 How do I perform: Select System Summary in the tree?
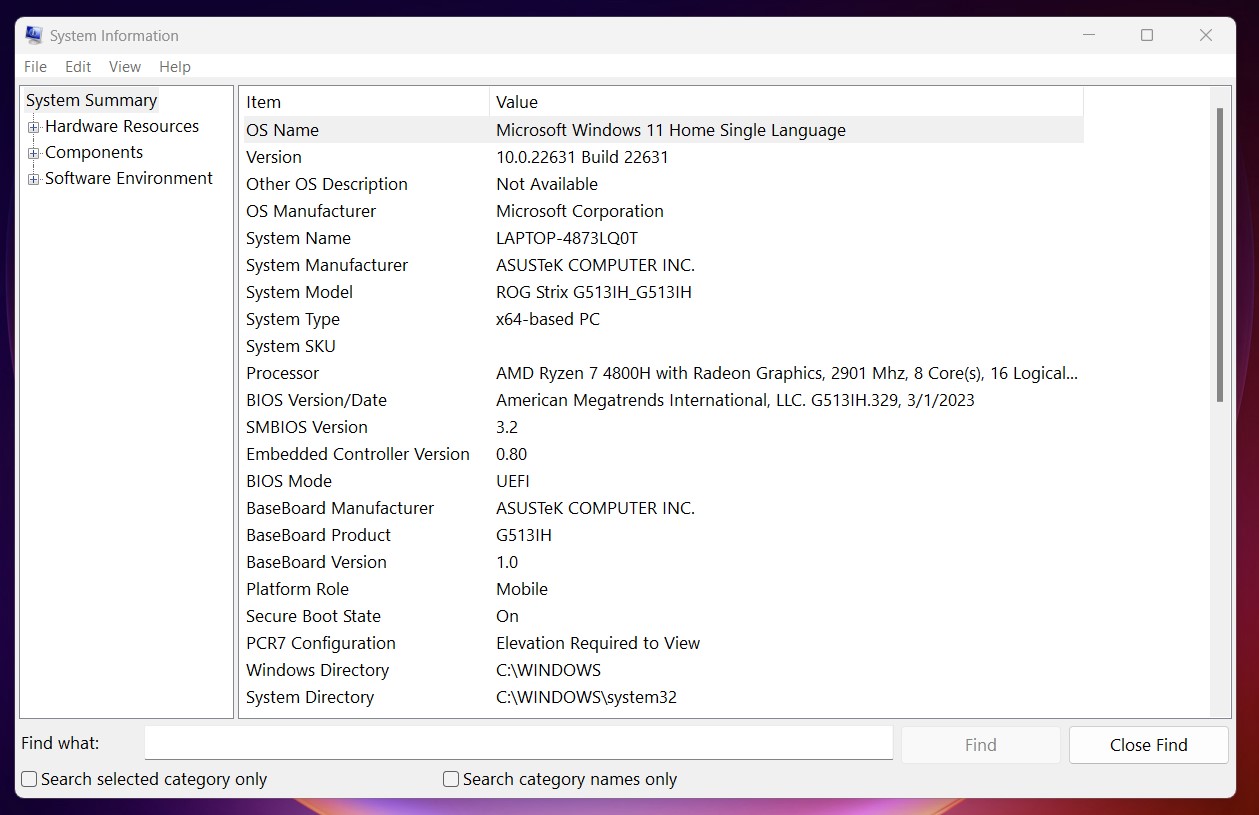click(91, 100)
